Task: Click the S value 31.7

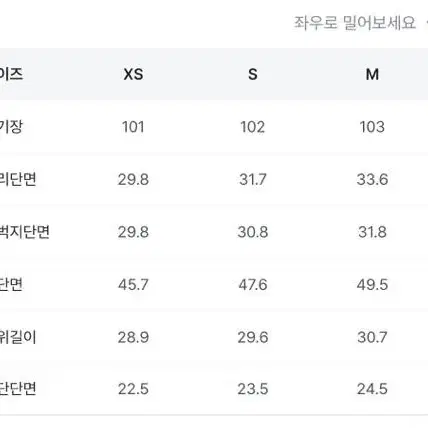Action: 253,180
